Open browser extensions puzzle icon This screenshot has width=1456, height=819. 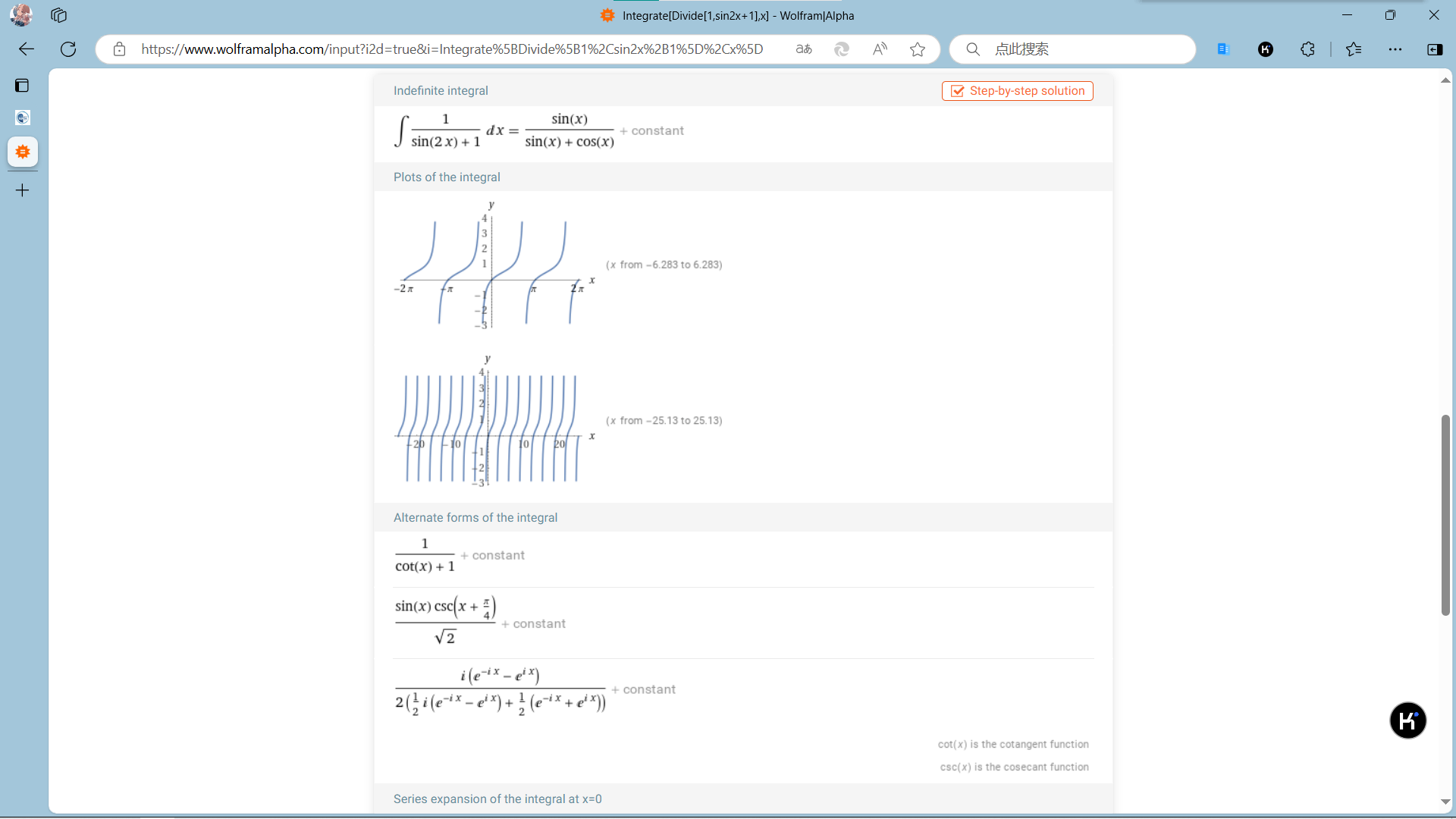point(1307,49)
